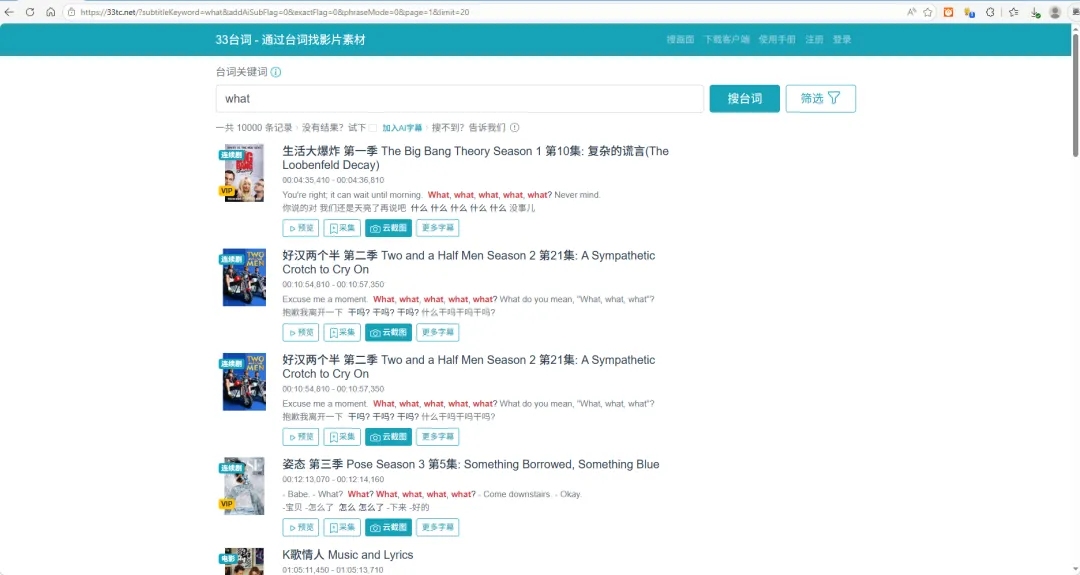
Task: Click the info icon beside 台词关键词
Action: (x=276, y=72)
